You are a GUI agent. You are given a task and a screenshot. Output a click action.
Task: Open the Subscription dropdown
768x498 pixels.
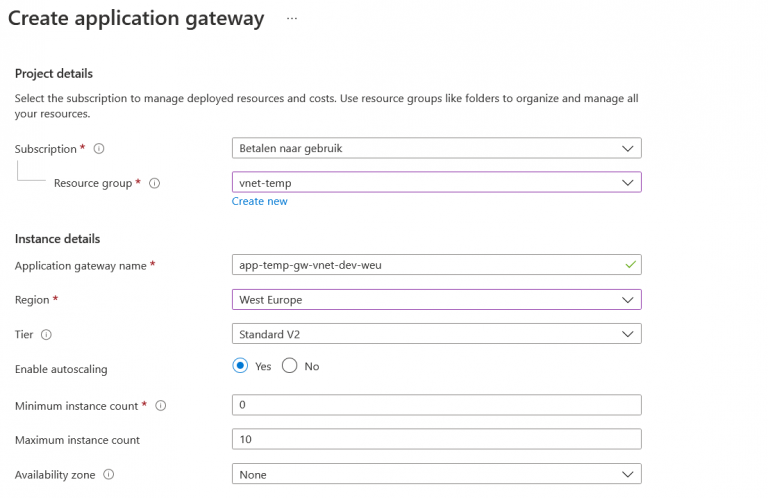[x=435, y=149]
